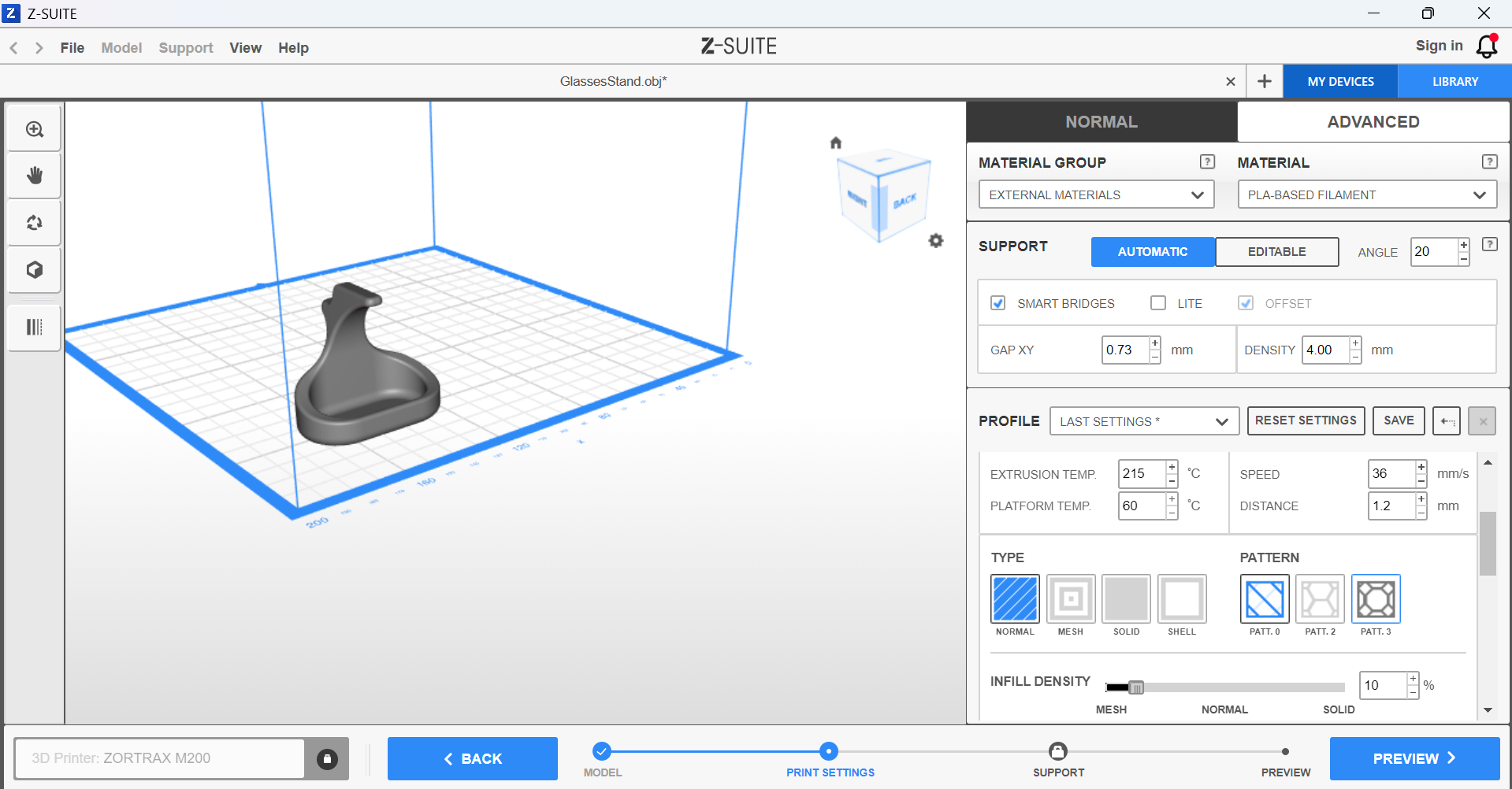Click the Distance value field
Image resolution: width=1512 pixels, height=789 pixels.
click(1391, 506)
